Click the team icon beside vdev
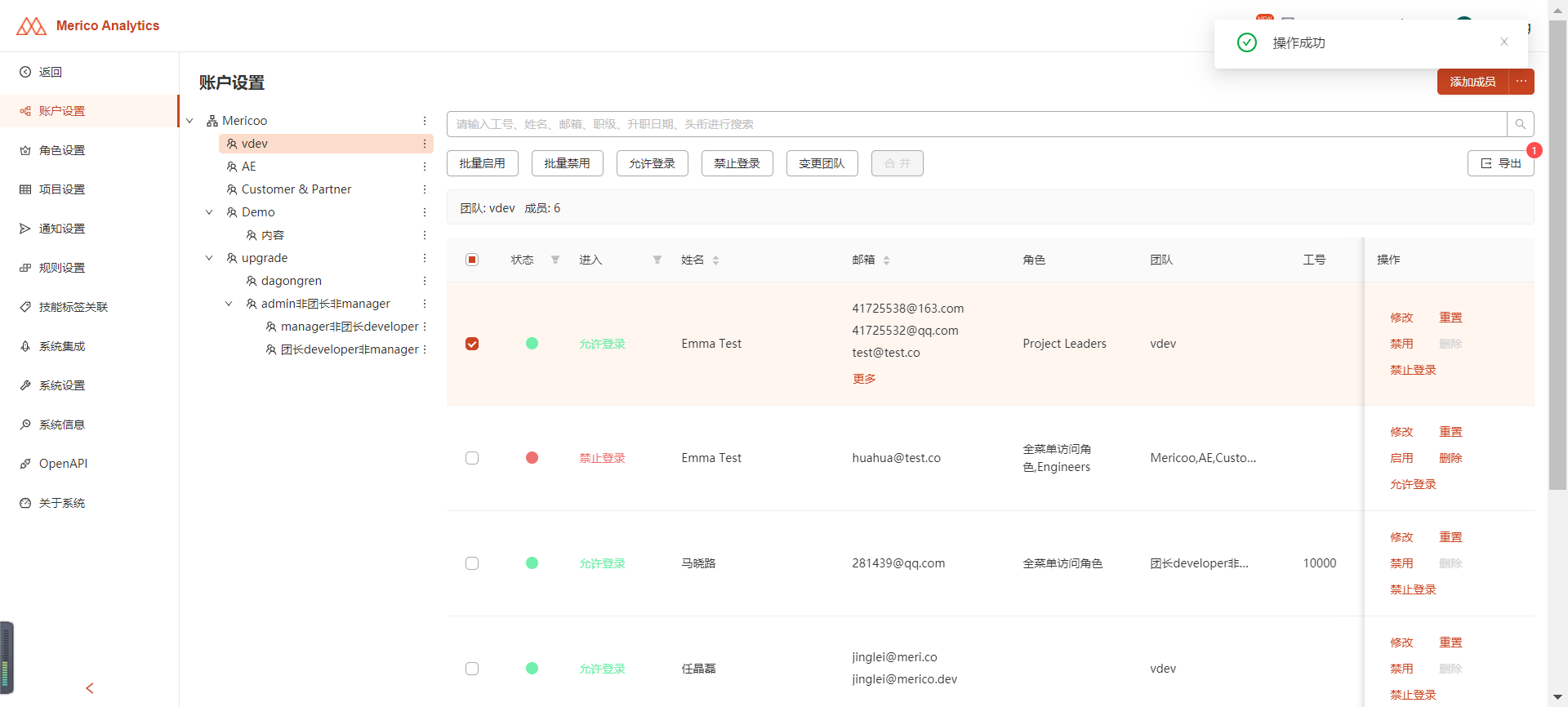Viewport: 1568px width, 707px height. click(232, 144)
